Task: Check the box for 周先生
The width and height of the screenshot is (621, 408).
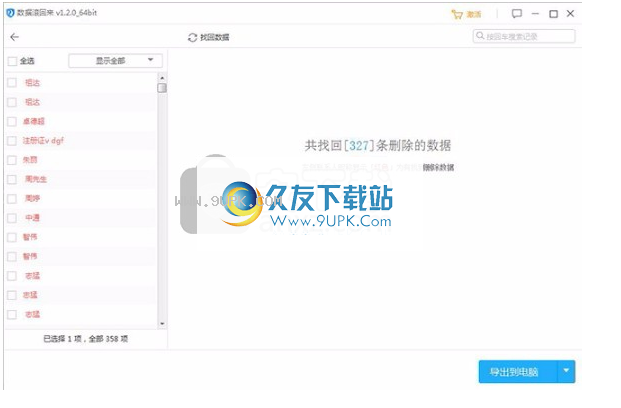Action: pyautogui.click(x=12, y=179)
